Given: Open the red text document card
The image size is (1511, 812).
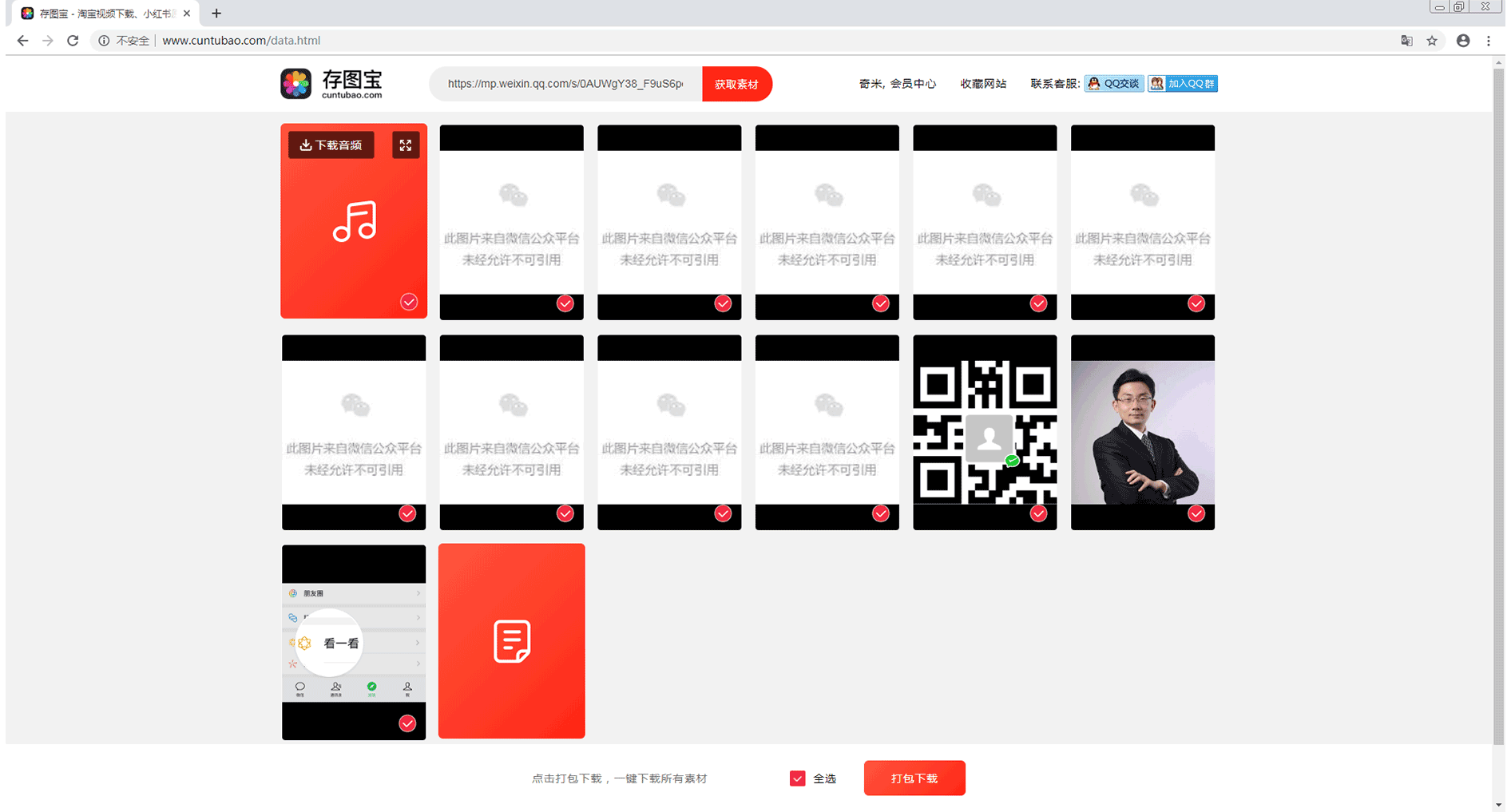Looking at the screenshot, I should pyautogui.click(x=511, y=641).
